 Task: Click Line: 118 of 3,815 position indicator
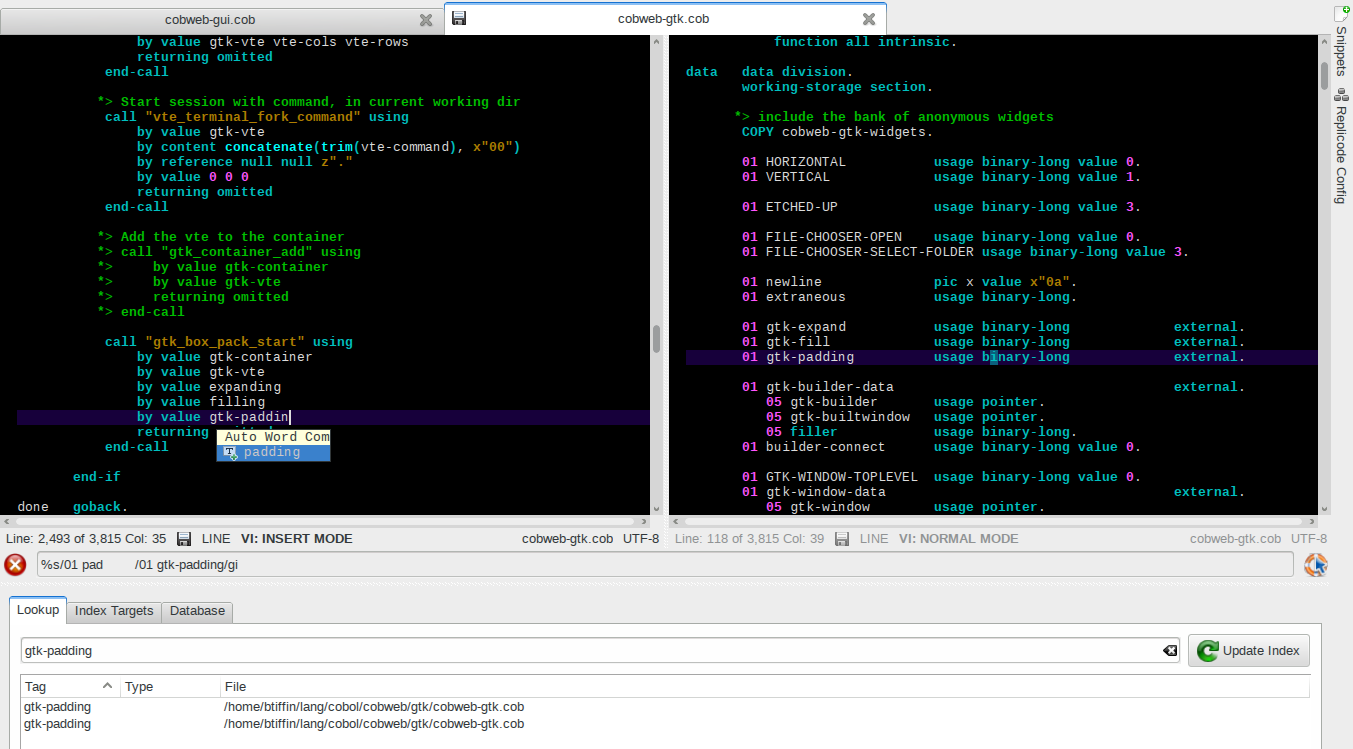tap(750, 539)
